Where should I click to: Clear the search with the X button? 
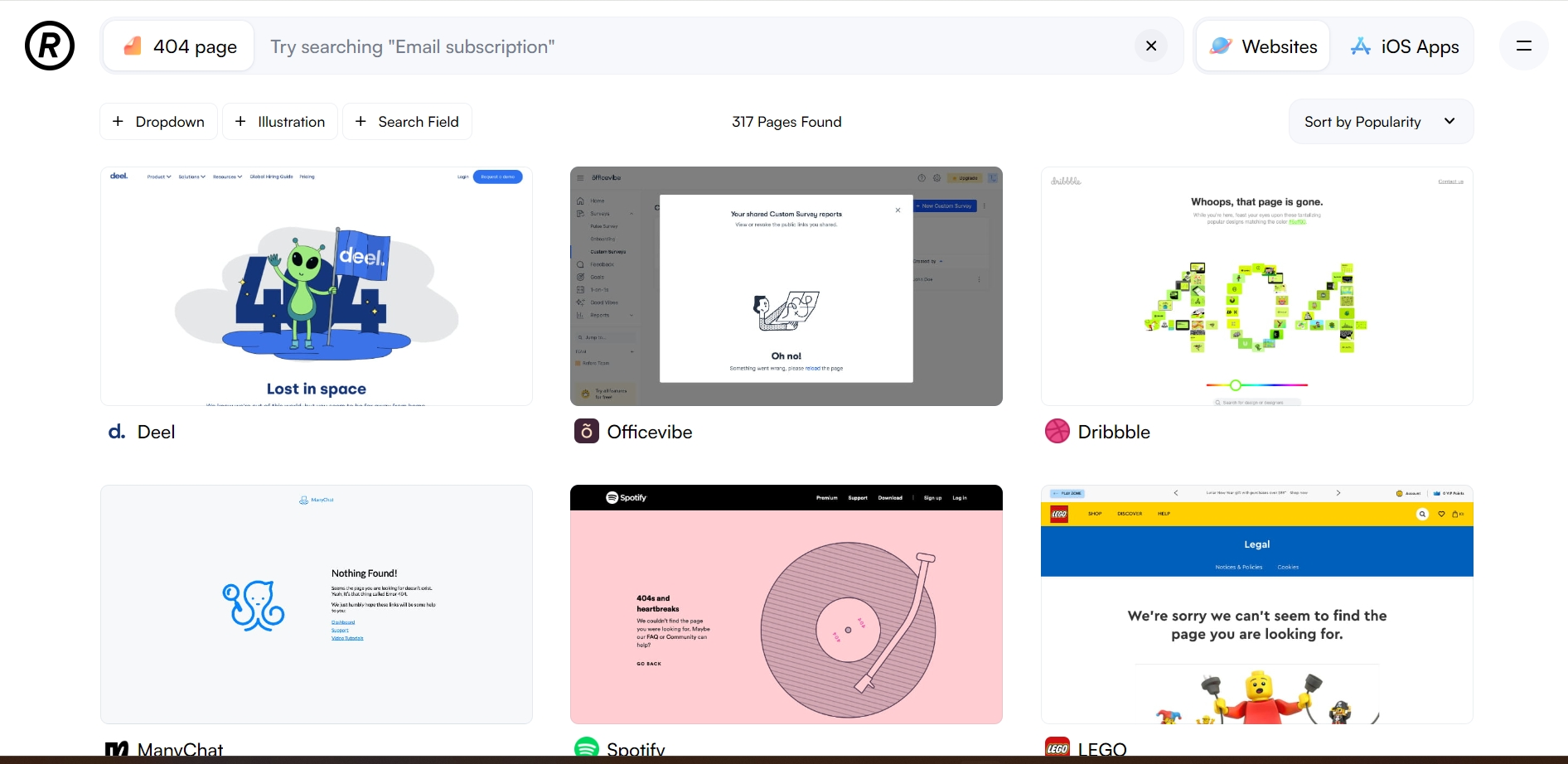[x=1151, y=46]
